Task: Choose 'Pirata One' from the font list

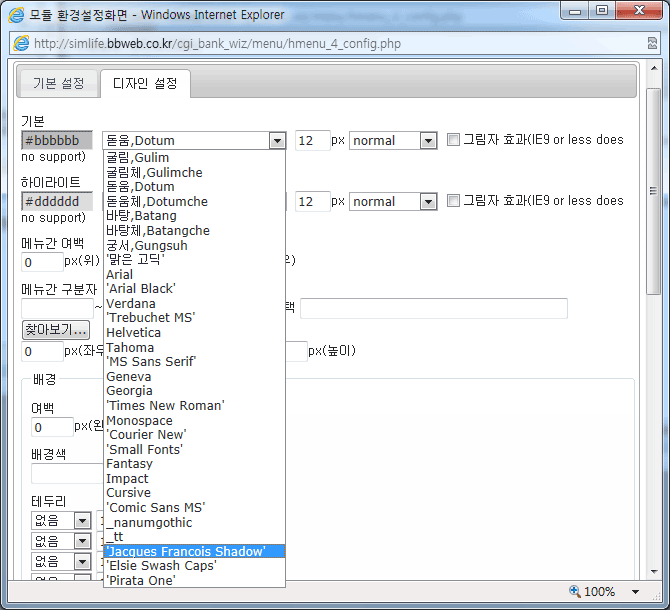Action: [194, 581]
